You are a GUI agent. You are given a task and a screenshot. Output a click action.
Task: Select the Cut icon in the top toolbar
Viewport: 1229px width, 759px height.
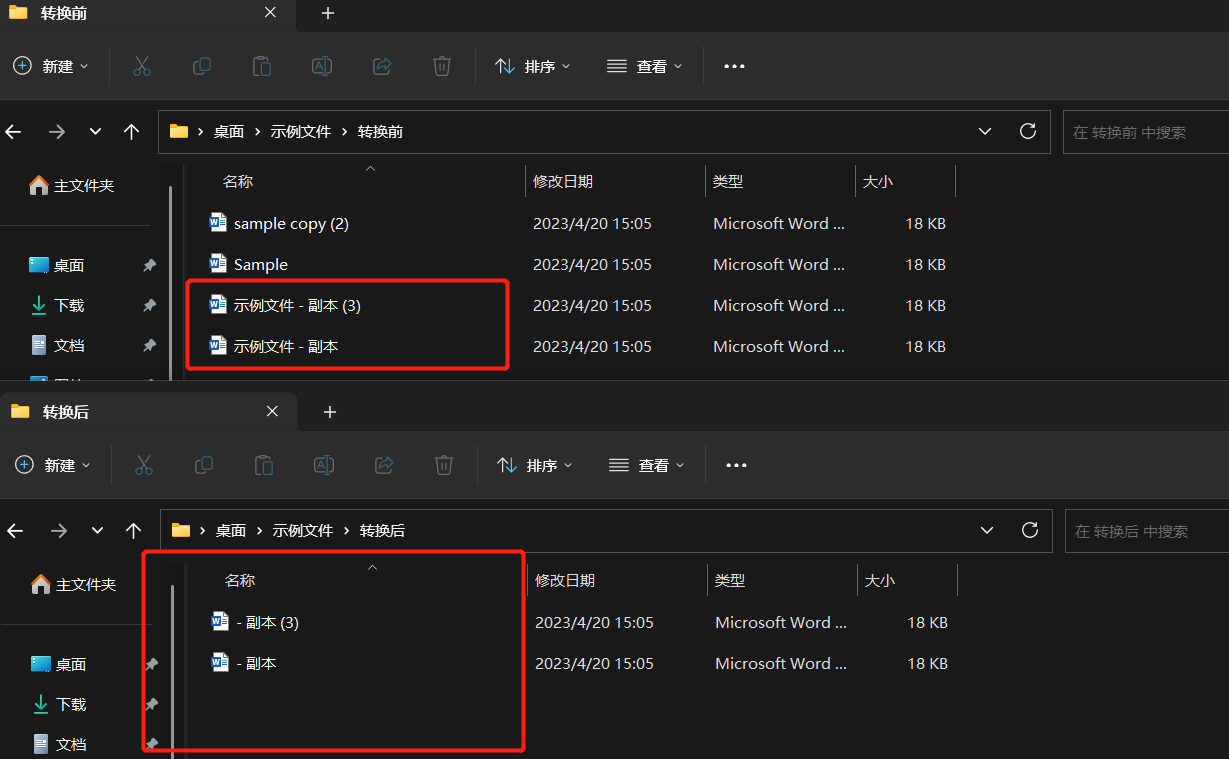pyautogui.click(x=142, y=66)
